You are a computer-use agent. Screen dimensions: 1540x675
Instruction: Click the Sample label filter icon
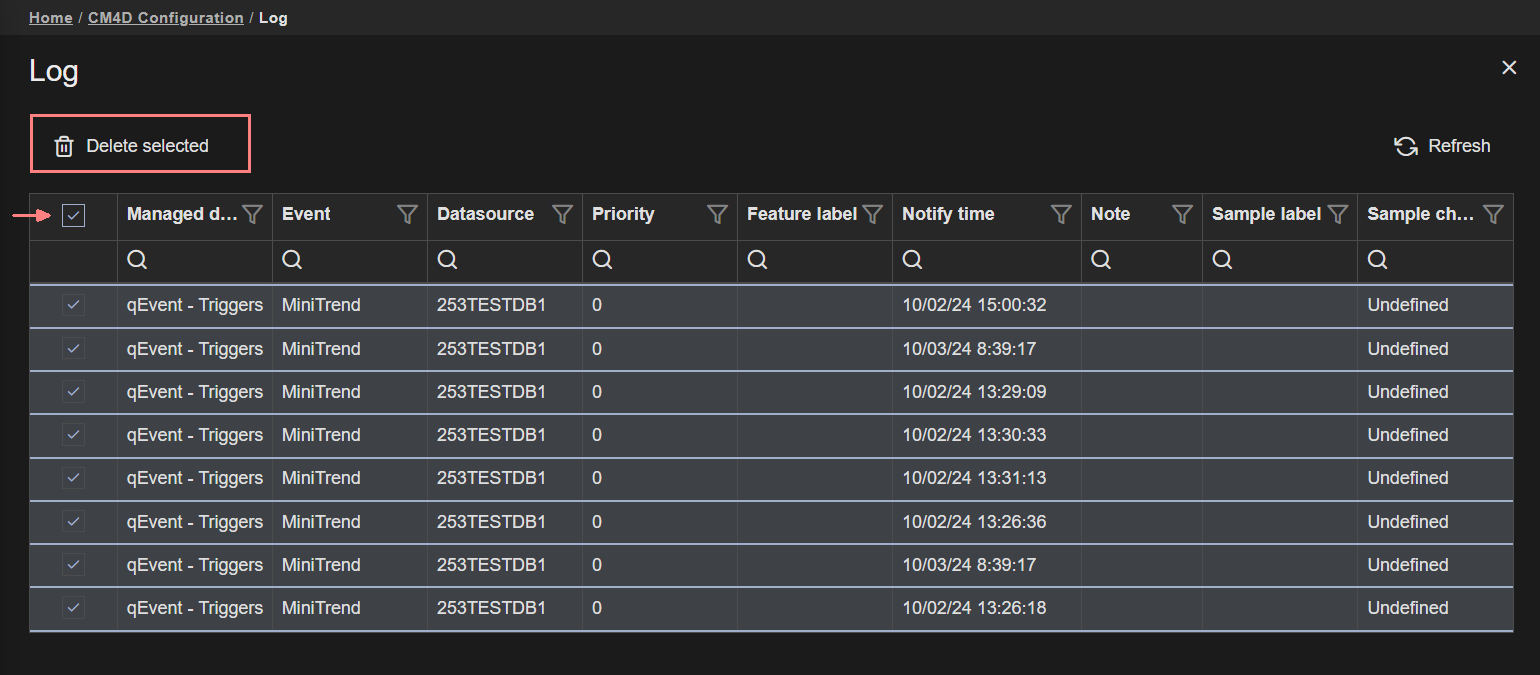(1337, 214)
